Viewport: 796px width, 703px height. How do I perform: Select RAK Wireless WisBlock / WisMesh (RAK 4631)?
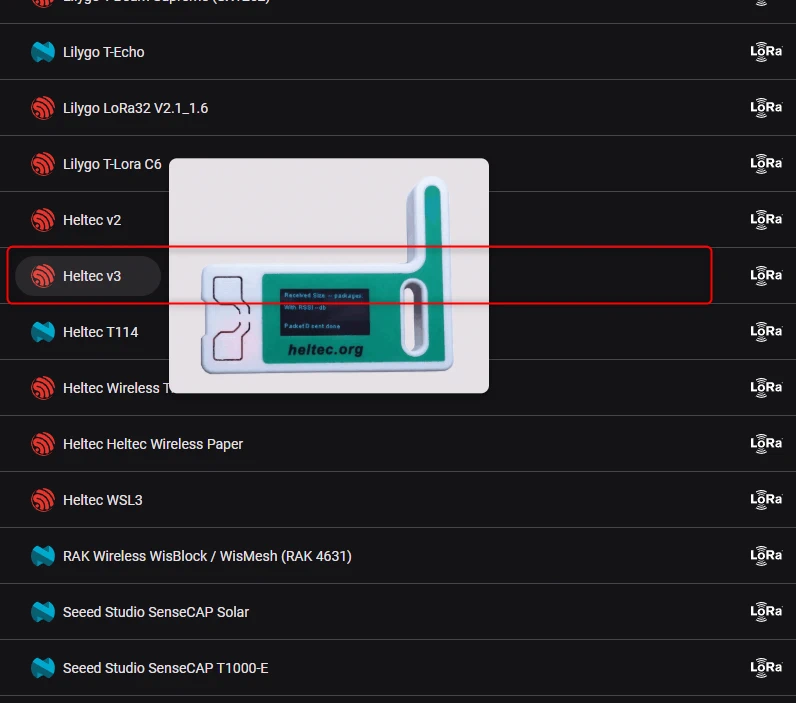[x=398, y=556]
